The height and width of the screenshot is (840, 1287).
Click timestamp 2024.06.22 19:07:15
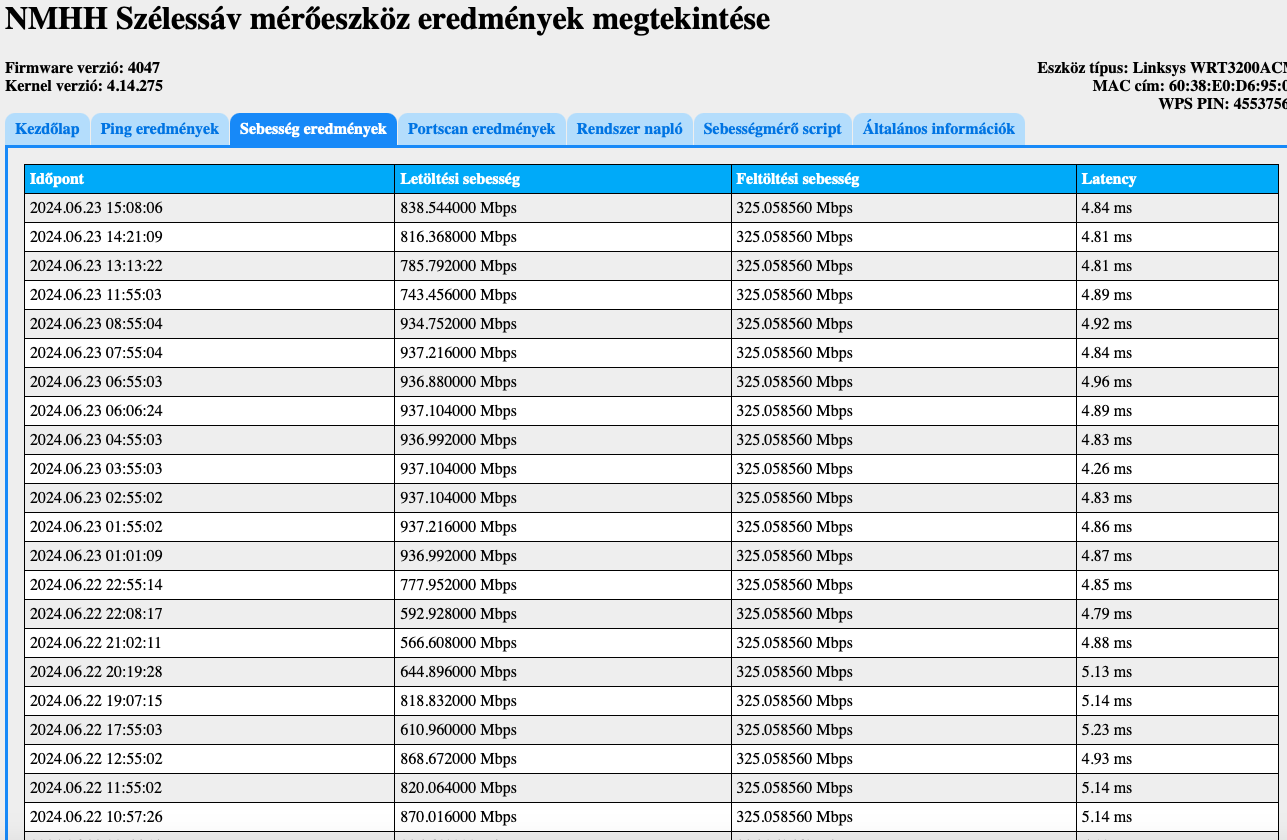pos(96,701)
